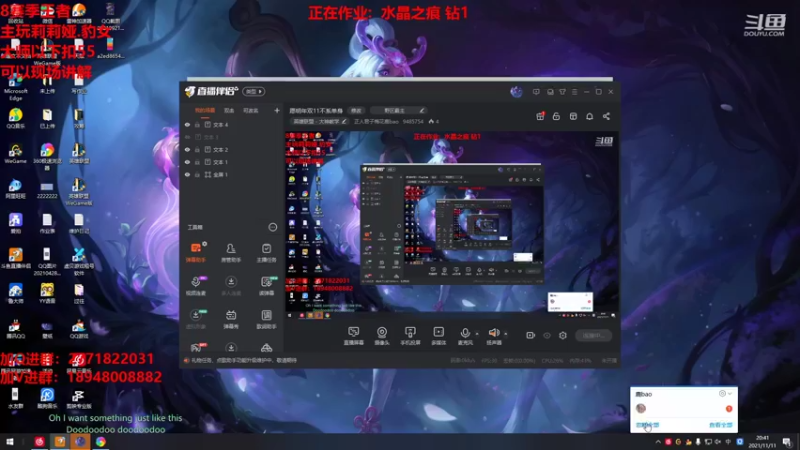Click the 修改 edit title button
The image size is (800, 450).
tap(356, 110)
